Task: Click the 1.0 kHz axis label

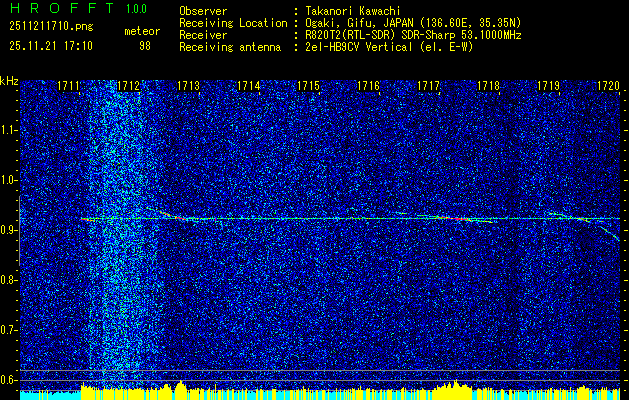Action: coord(8,181)
